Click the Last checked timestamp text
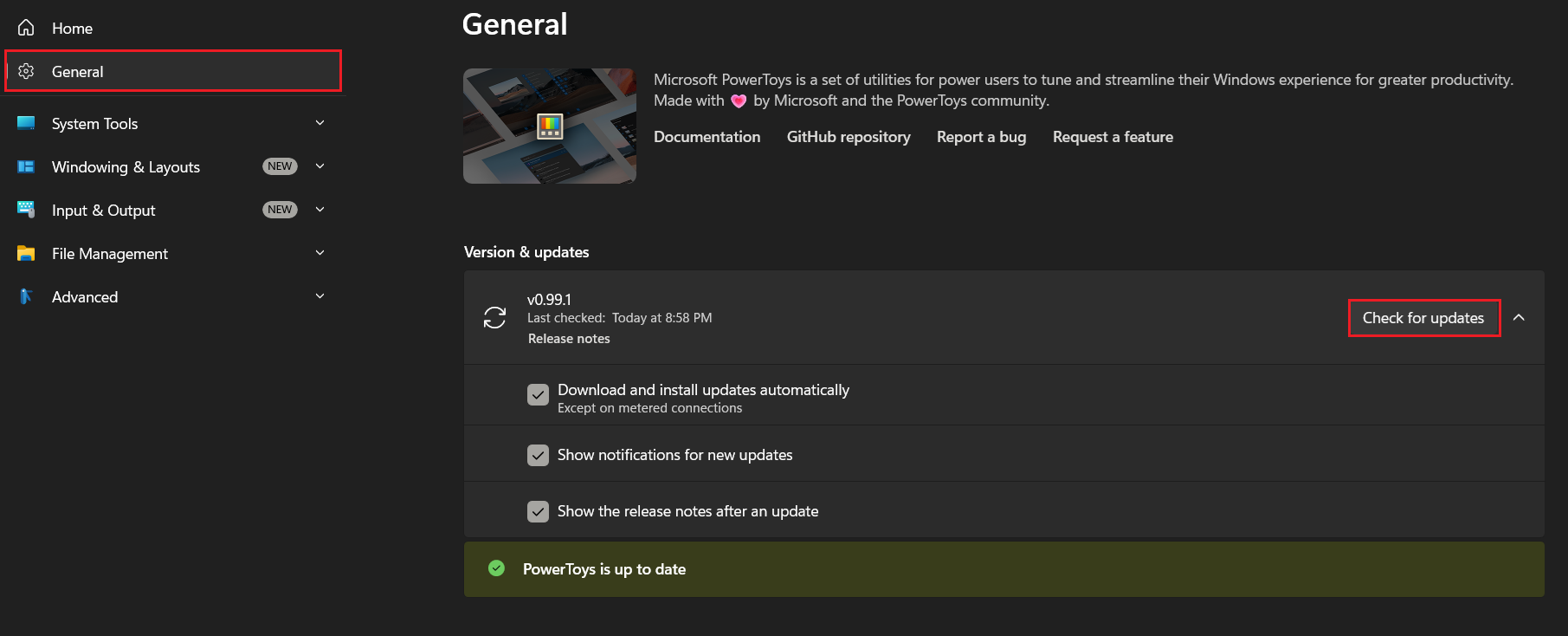The image size is (1568, 636). point(619,318)
